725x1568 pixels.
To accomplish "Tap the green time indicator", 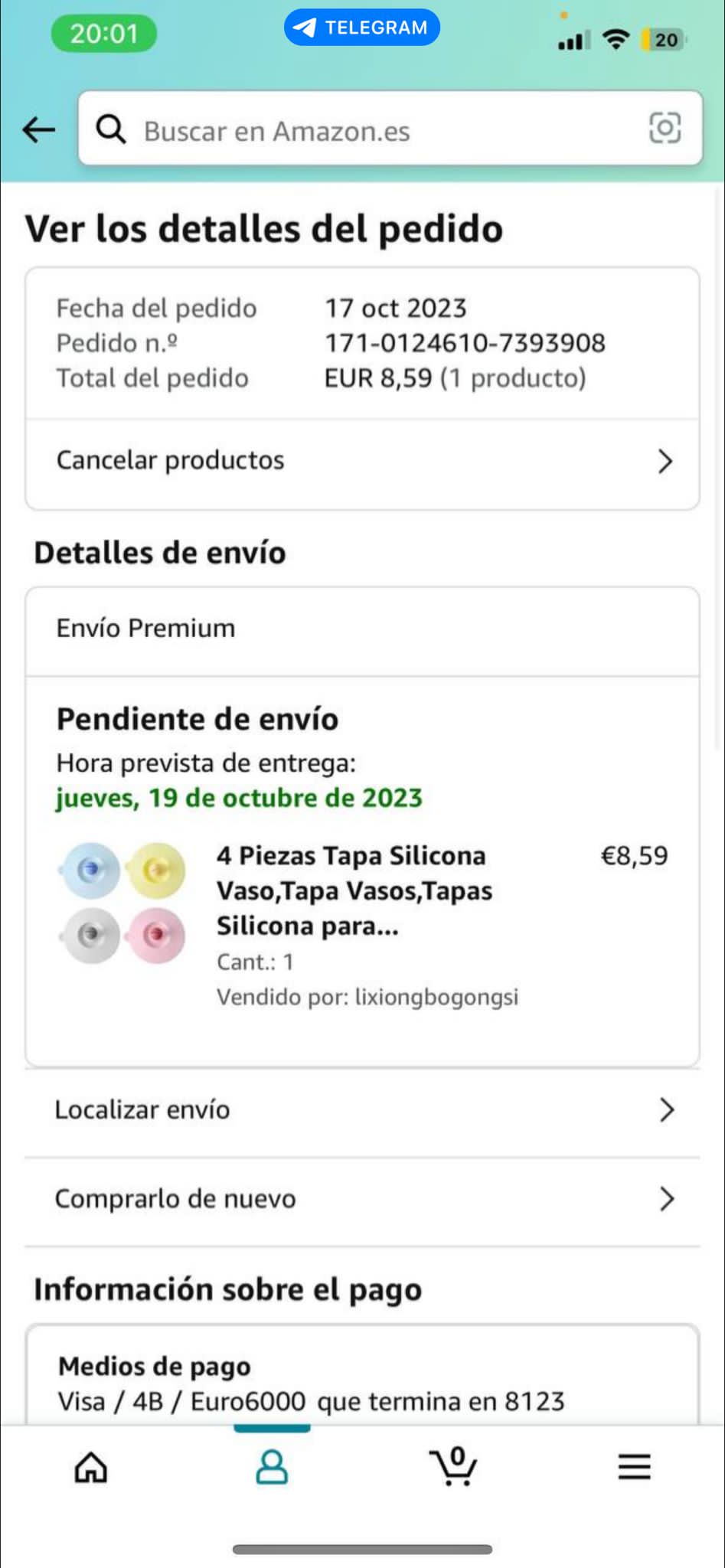I will [103, 34].
